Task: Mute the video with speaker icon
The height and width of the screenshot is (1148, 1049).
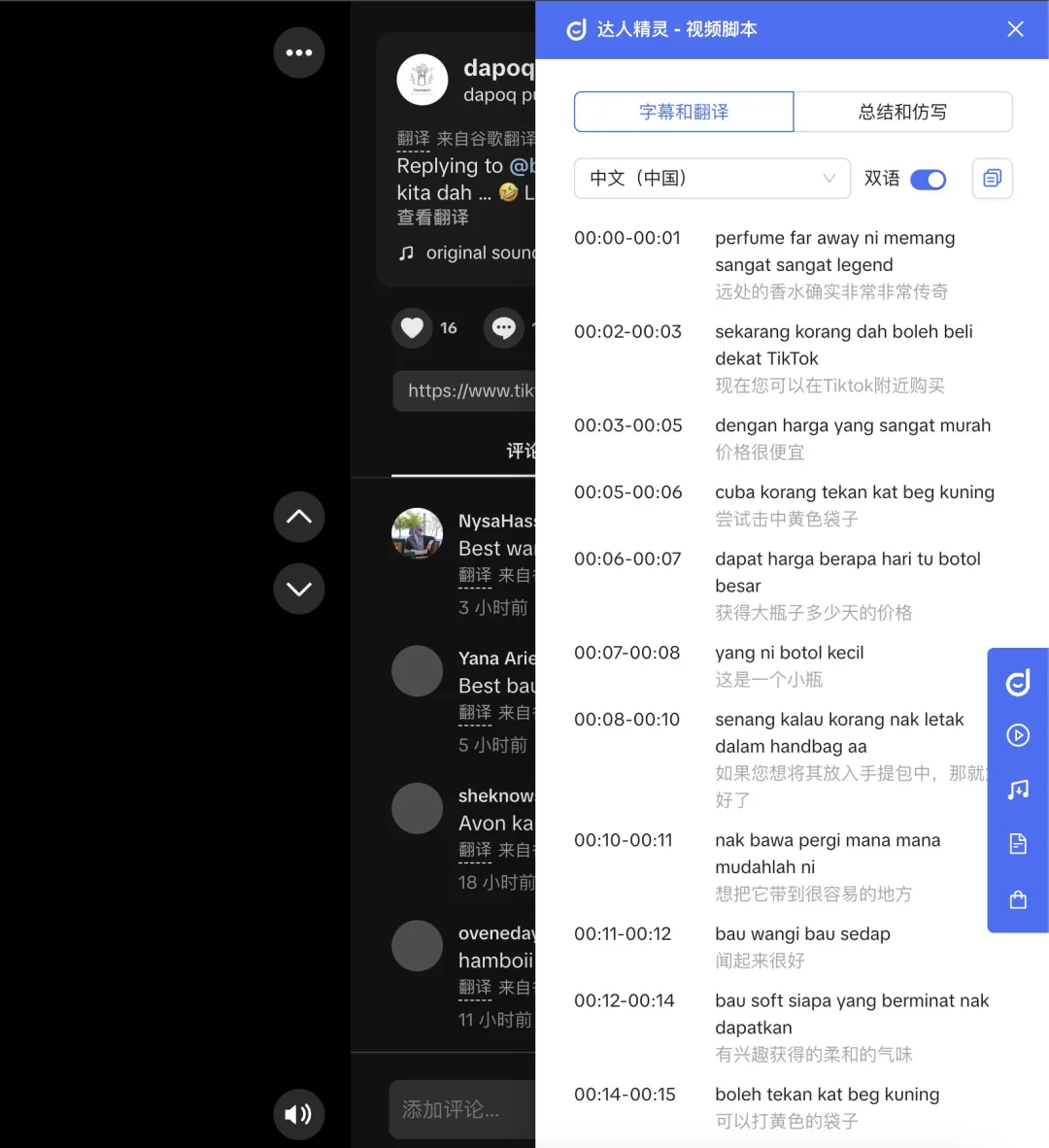Action: pos(298,1114)
